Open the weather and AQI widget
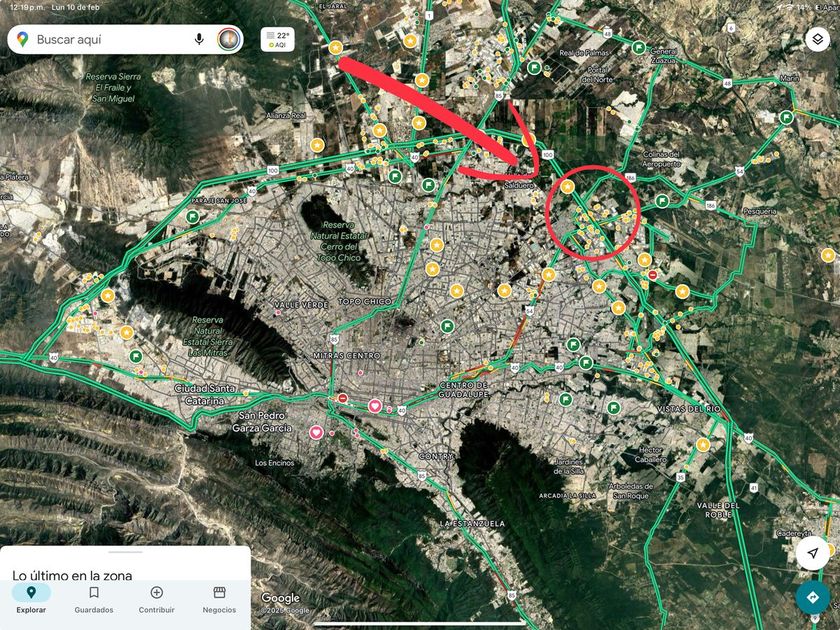The image size is (840, 630). click(278, 40)
